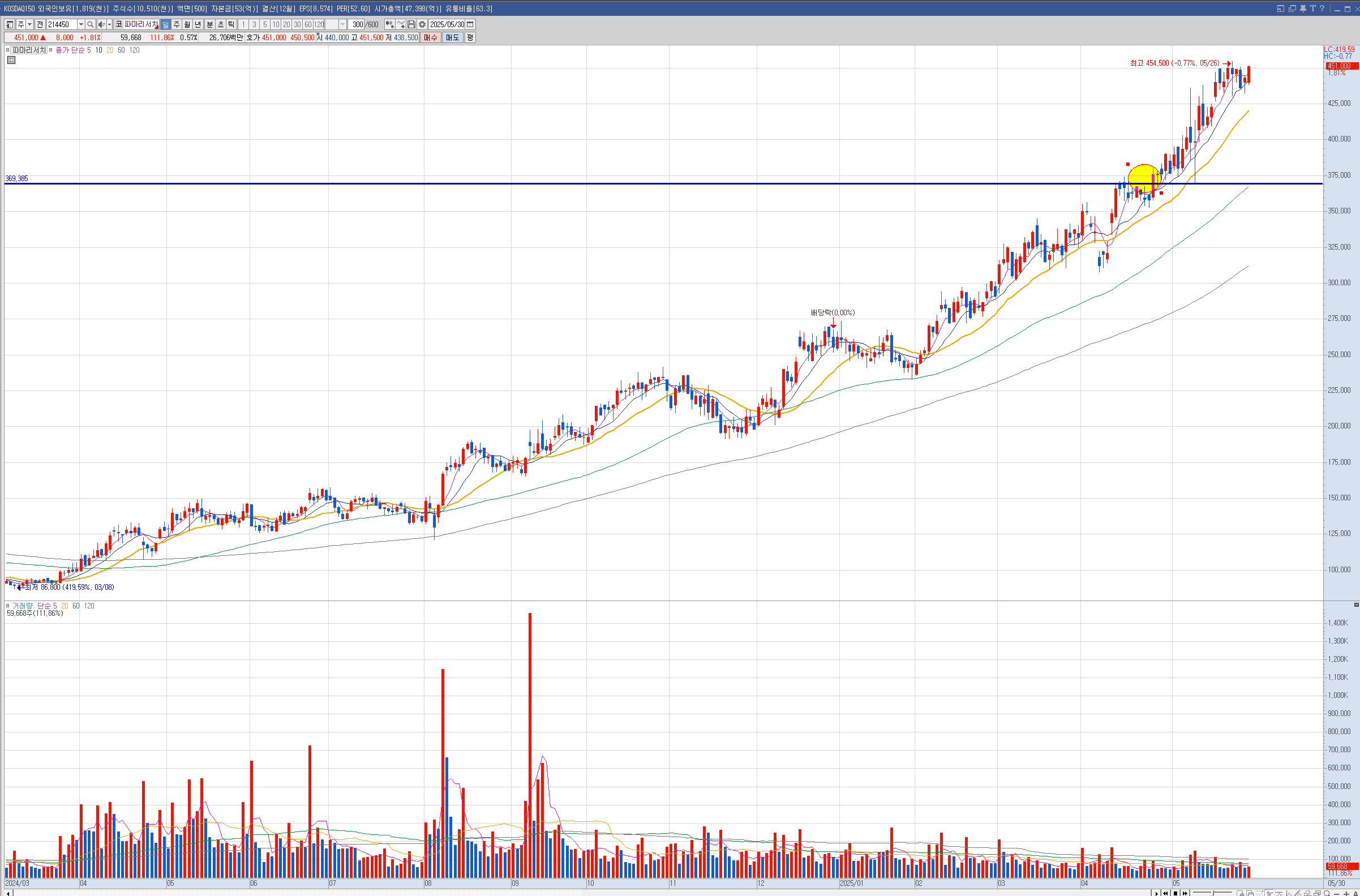Expand the dropdown after the 120 interval button
This screenshot has width=1360, height=896.
point(342,24)
